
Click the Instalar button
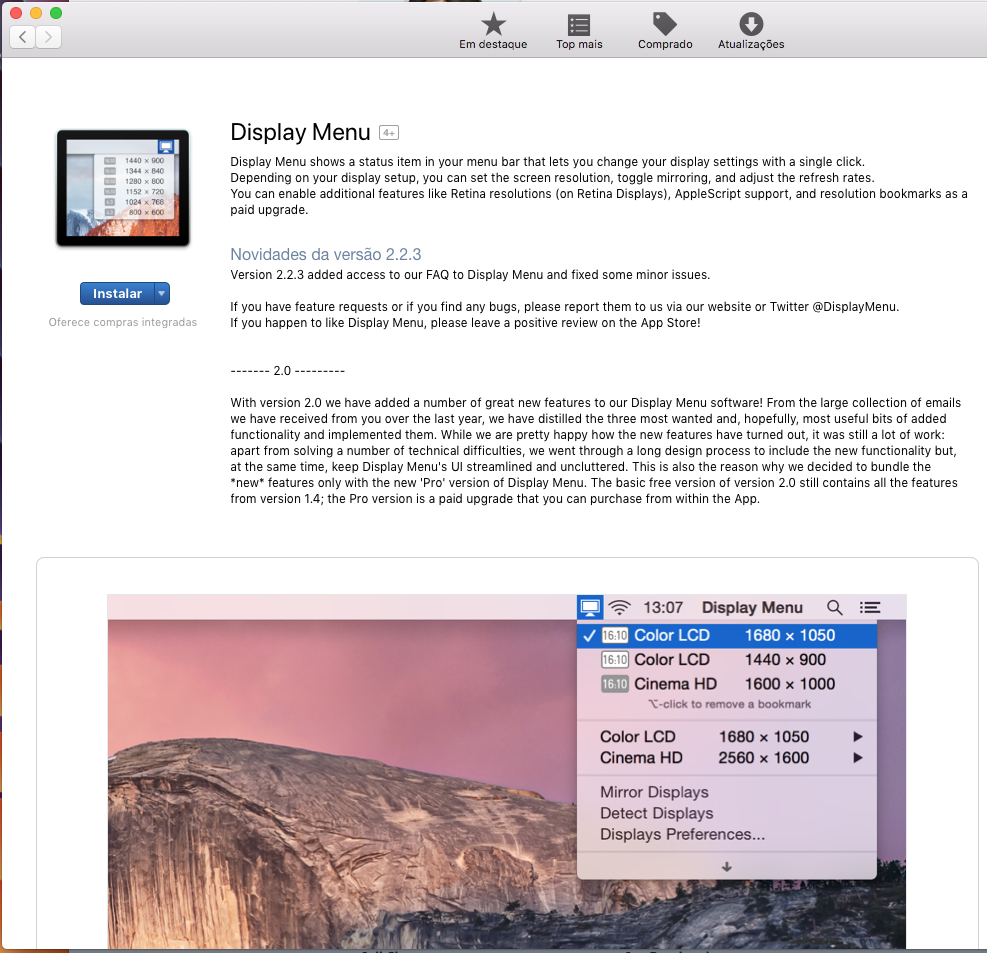click(117, 293)
